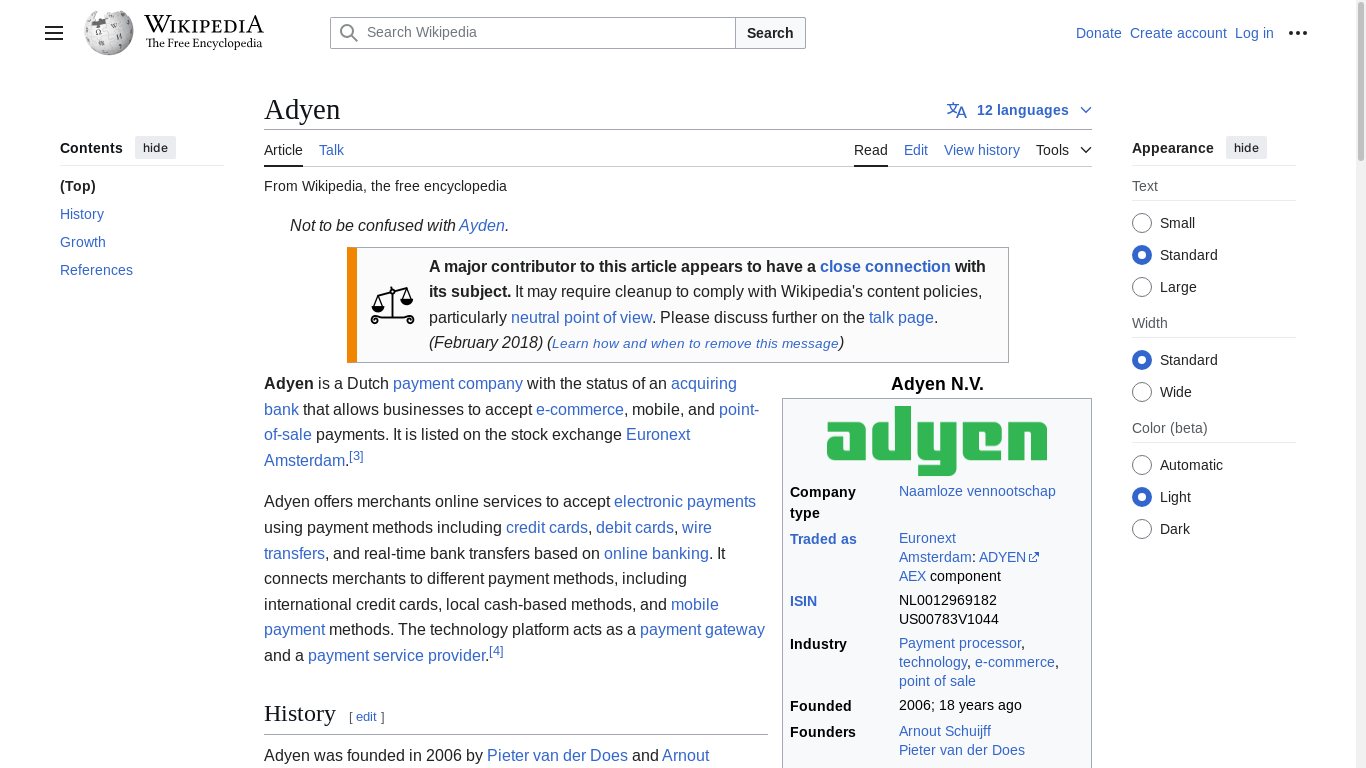Open the acquiring bank link
Viewport: 1366px width, 768px height.
pyautogui.click(x=703, y=384)
